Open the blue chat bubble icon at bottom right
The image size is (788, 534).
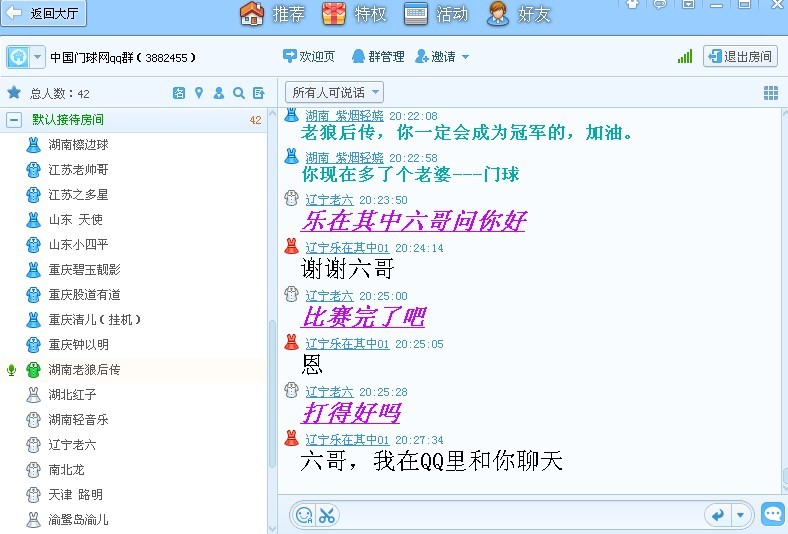click(x=773, y=514)
